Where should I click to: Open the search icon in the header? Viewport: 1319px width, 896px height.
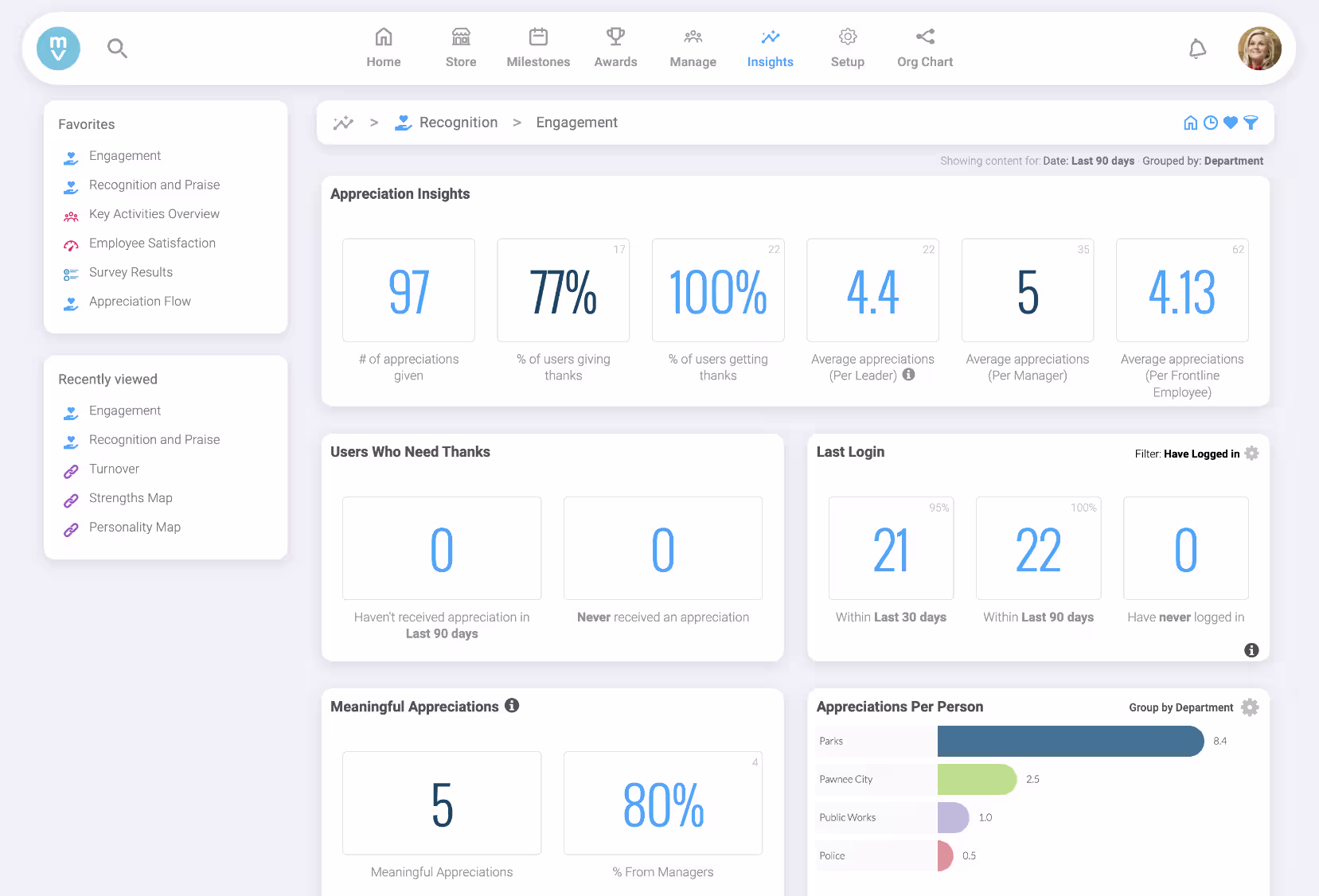117,48
